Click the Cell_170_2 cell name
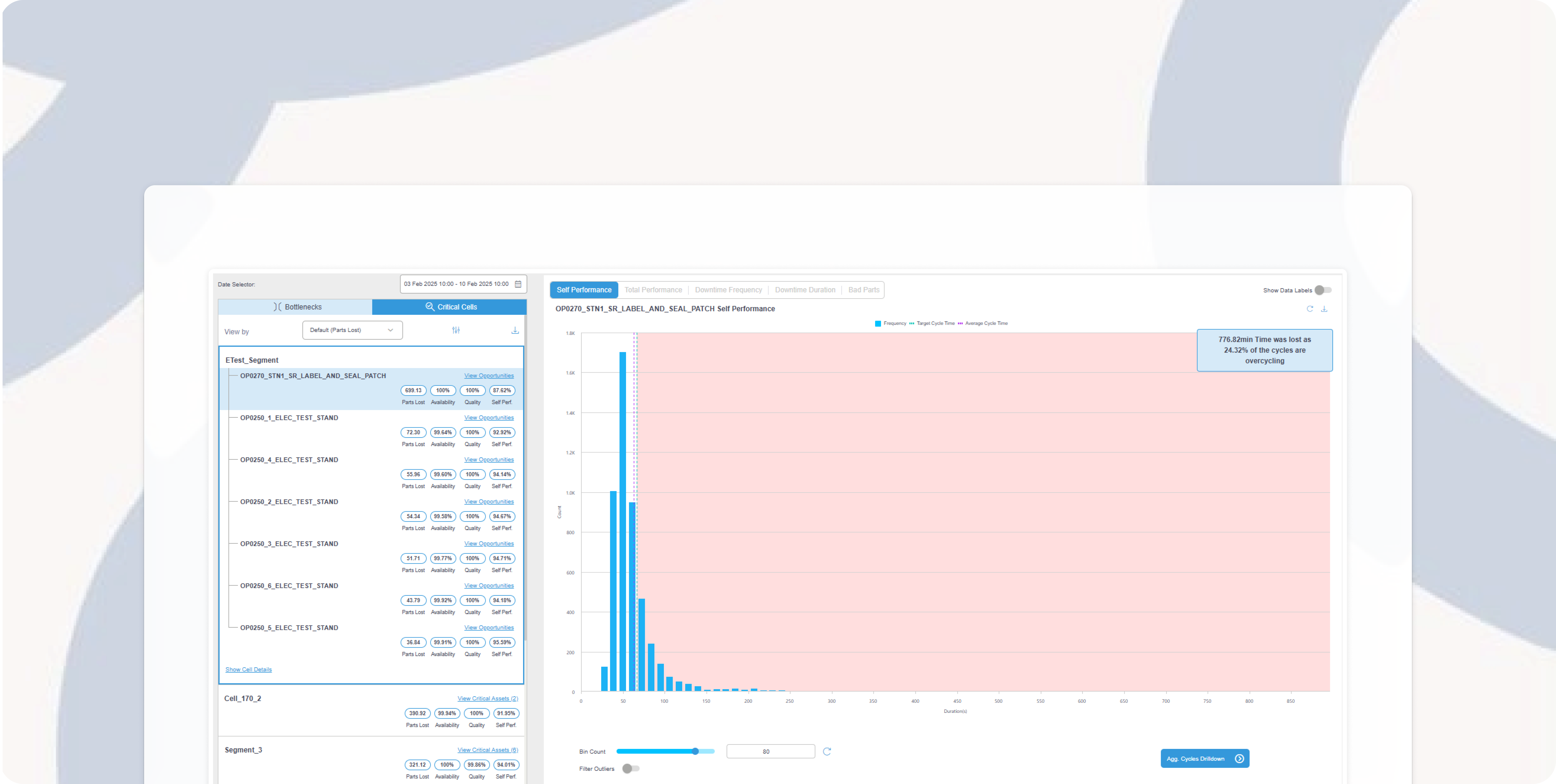 (243, 699)
